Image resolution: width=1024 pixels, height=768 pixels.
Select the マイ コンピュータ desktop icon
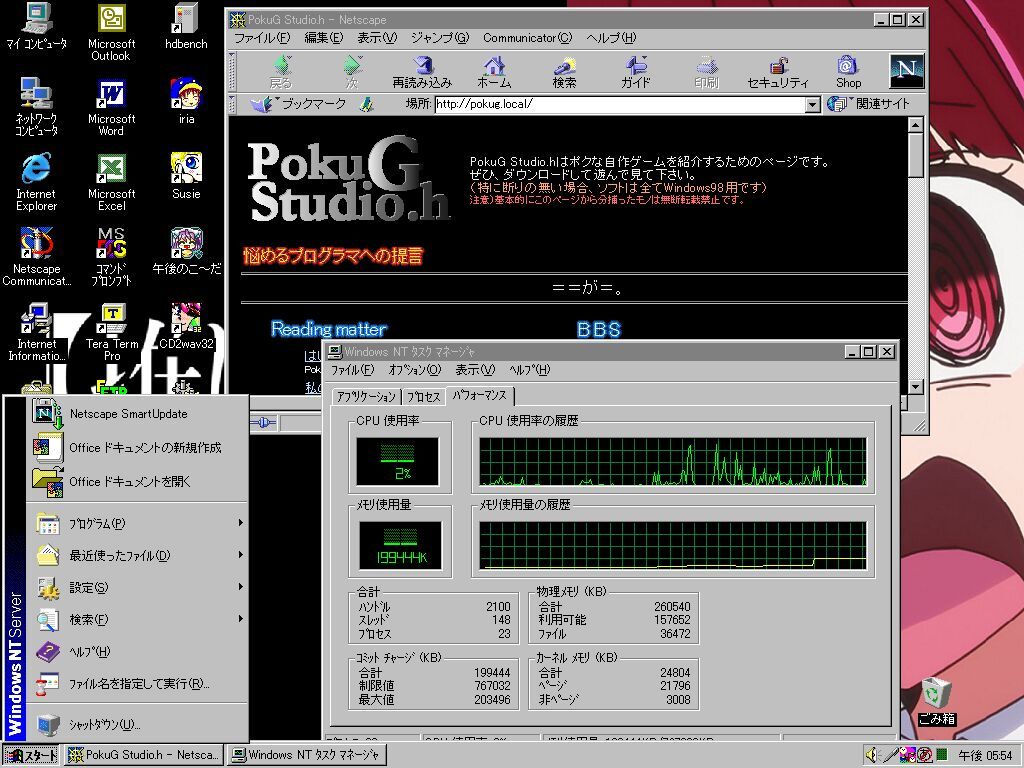coord(36,26)
